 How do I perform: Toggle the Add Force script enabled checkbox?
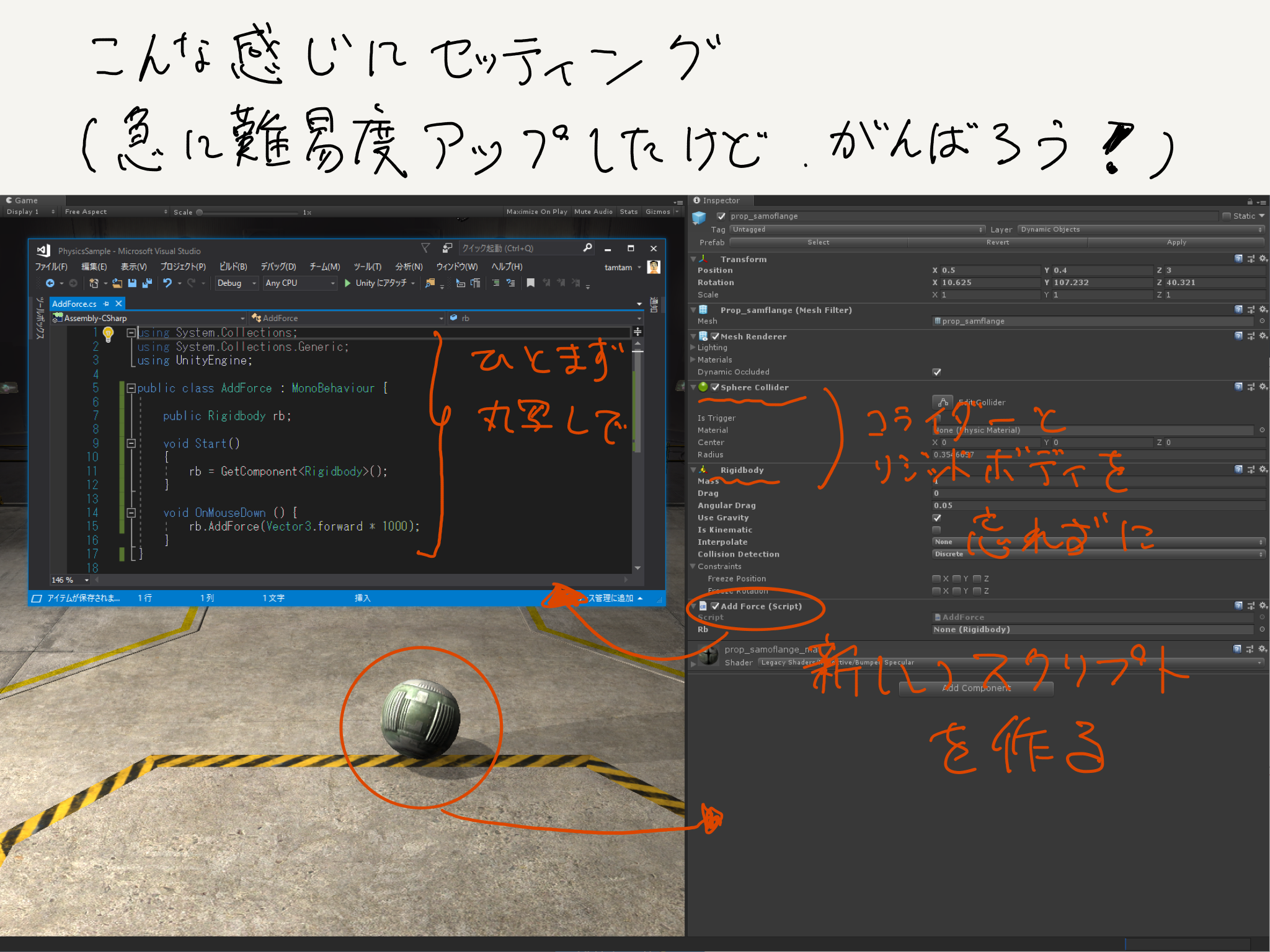pyautogui.click(x=715, y=606)
